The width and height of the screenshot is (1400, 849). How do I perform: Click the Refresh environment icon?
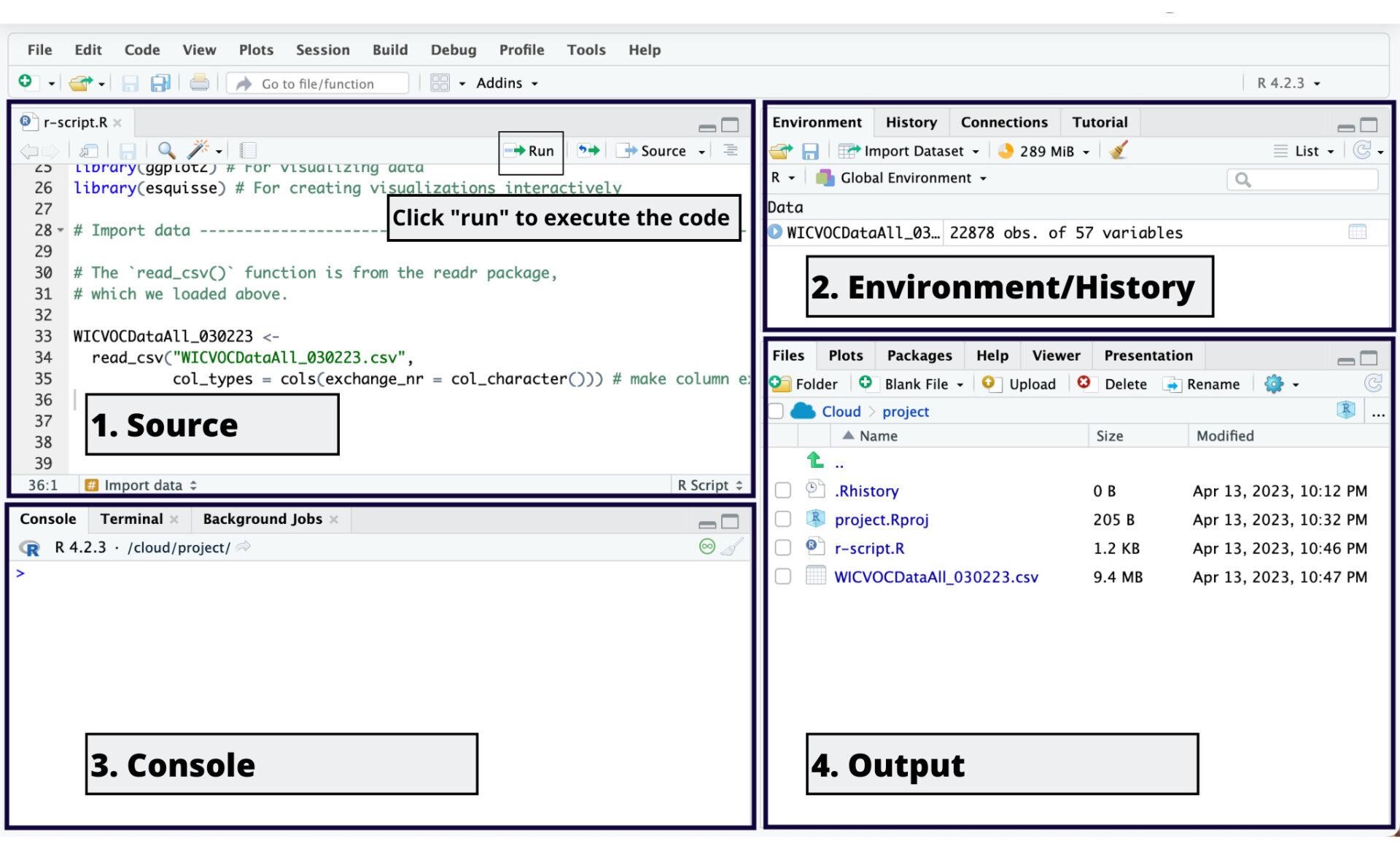point(1361,150)
